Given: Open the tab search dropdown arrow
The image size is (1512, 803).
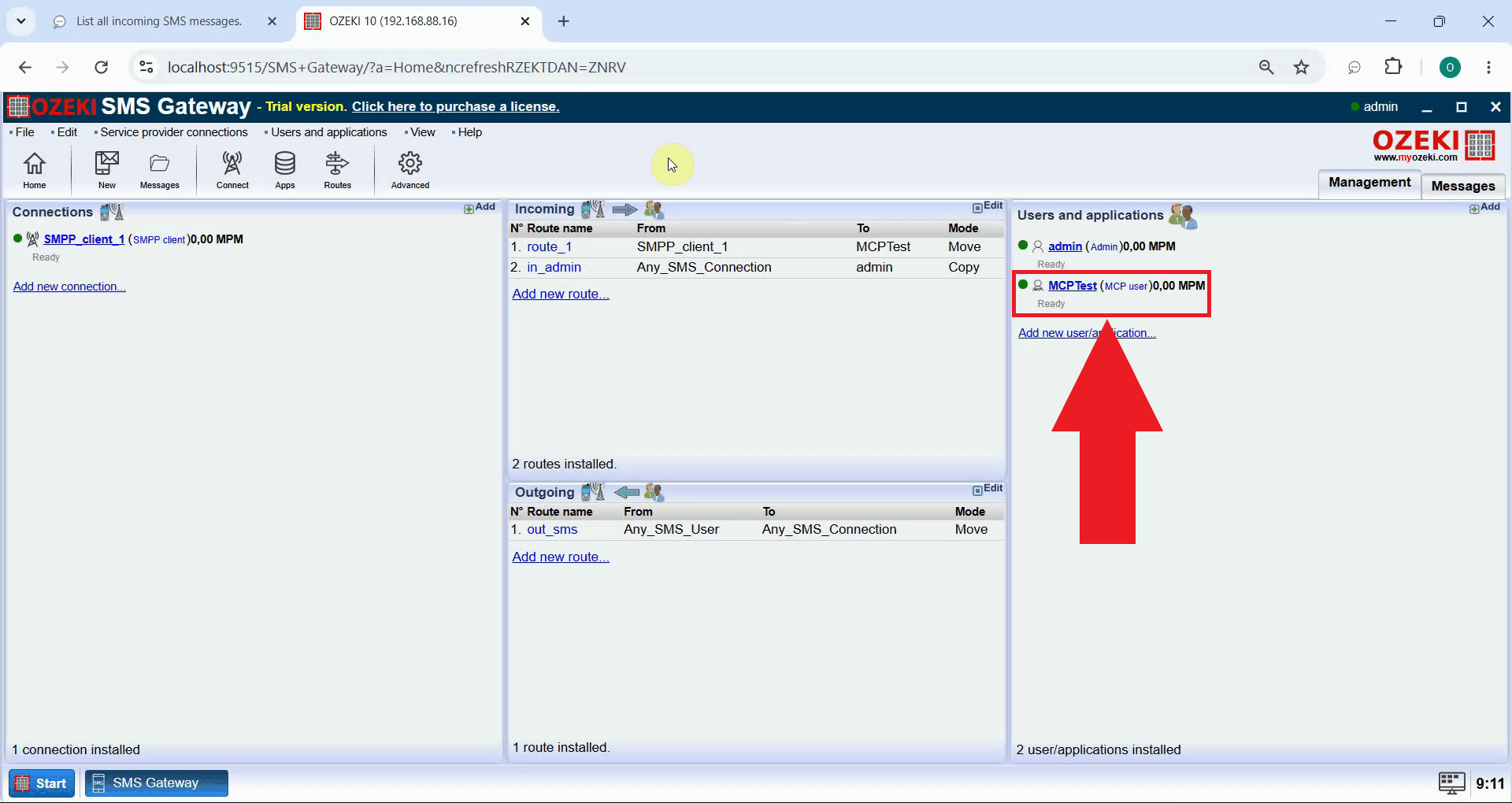Looking at the screenshot, I should pos(21,21).
